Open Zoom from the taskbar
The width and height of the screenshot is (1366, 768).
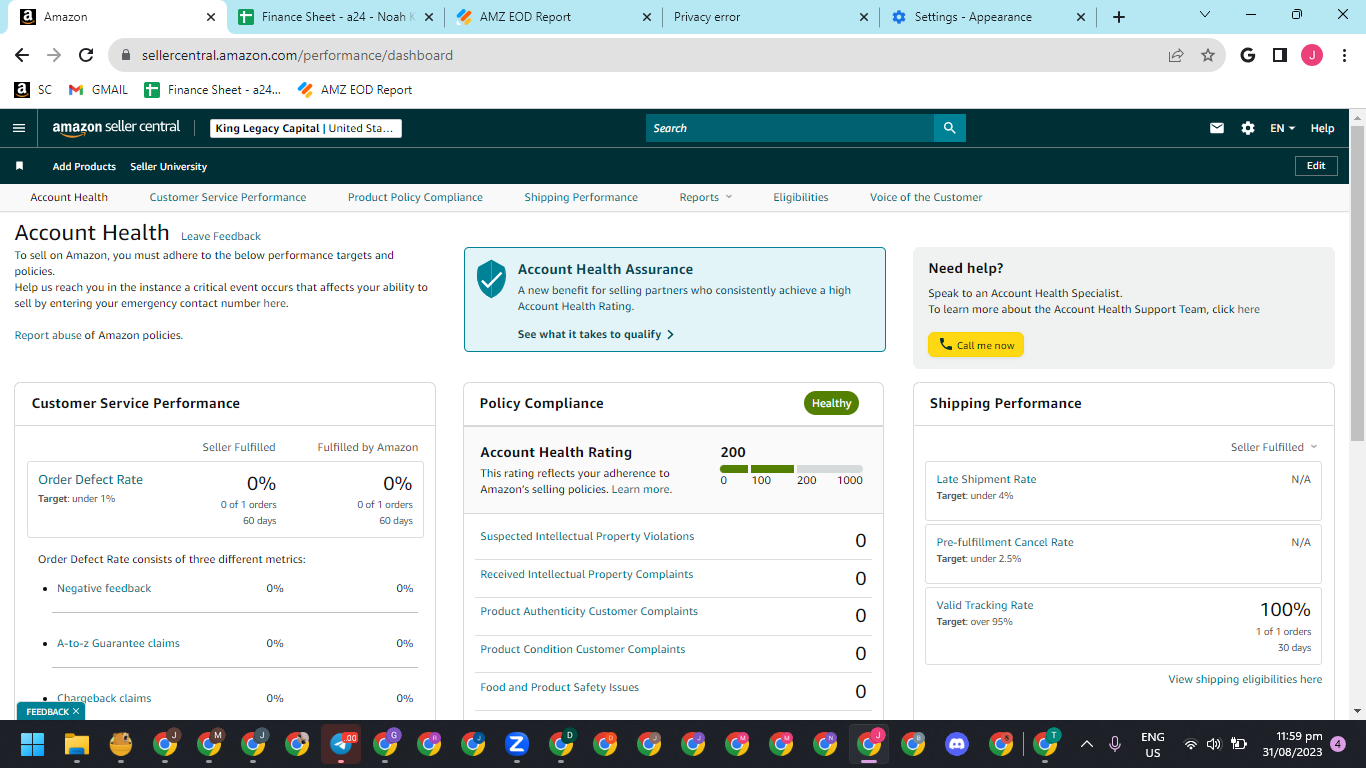coord(517,744)
